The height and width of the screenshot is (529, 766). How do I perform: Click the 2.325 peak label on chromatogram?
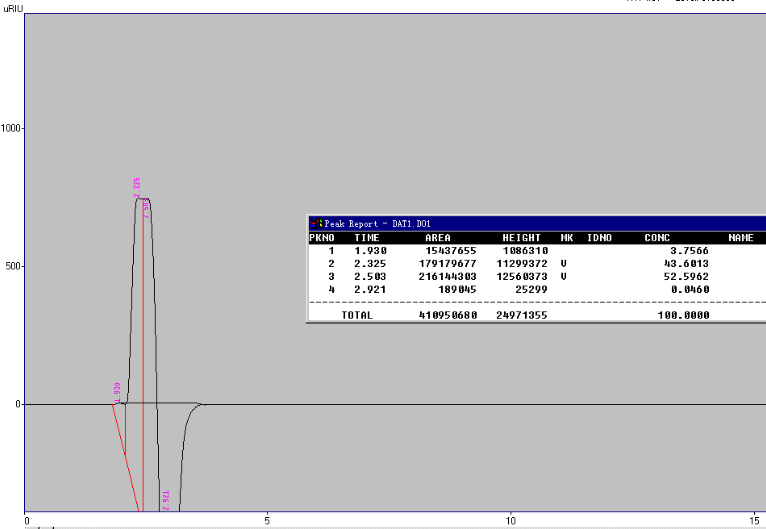137,188
